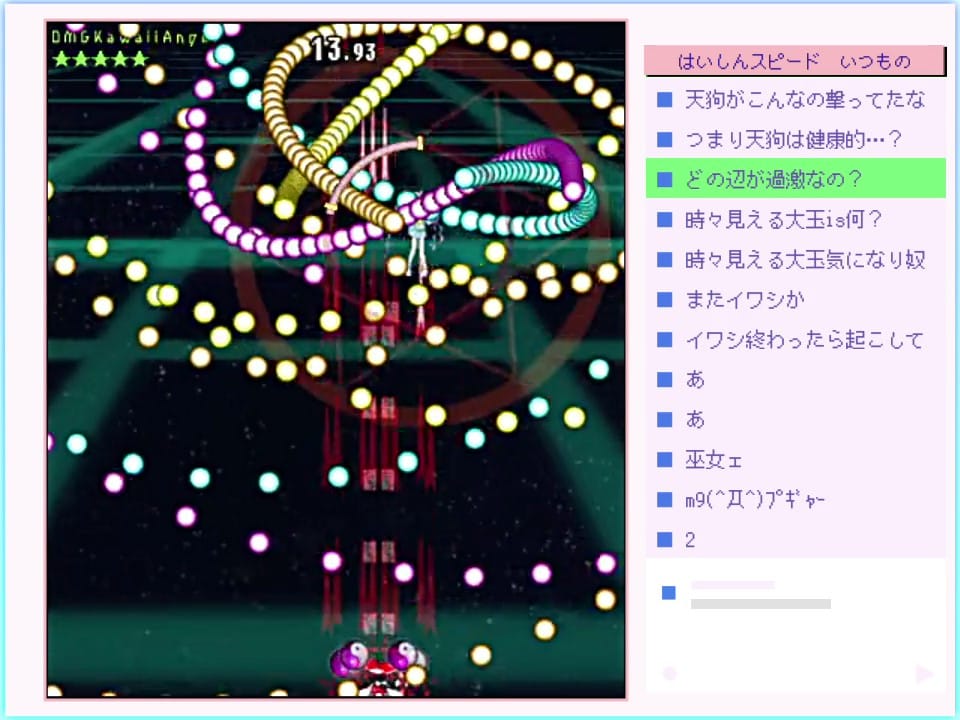Click the blue square next to 巫女ェ
This screenshot has width=960, height=720.
664,460
